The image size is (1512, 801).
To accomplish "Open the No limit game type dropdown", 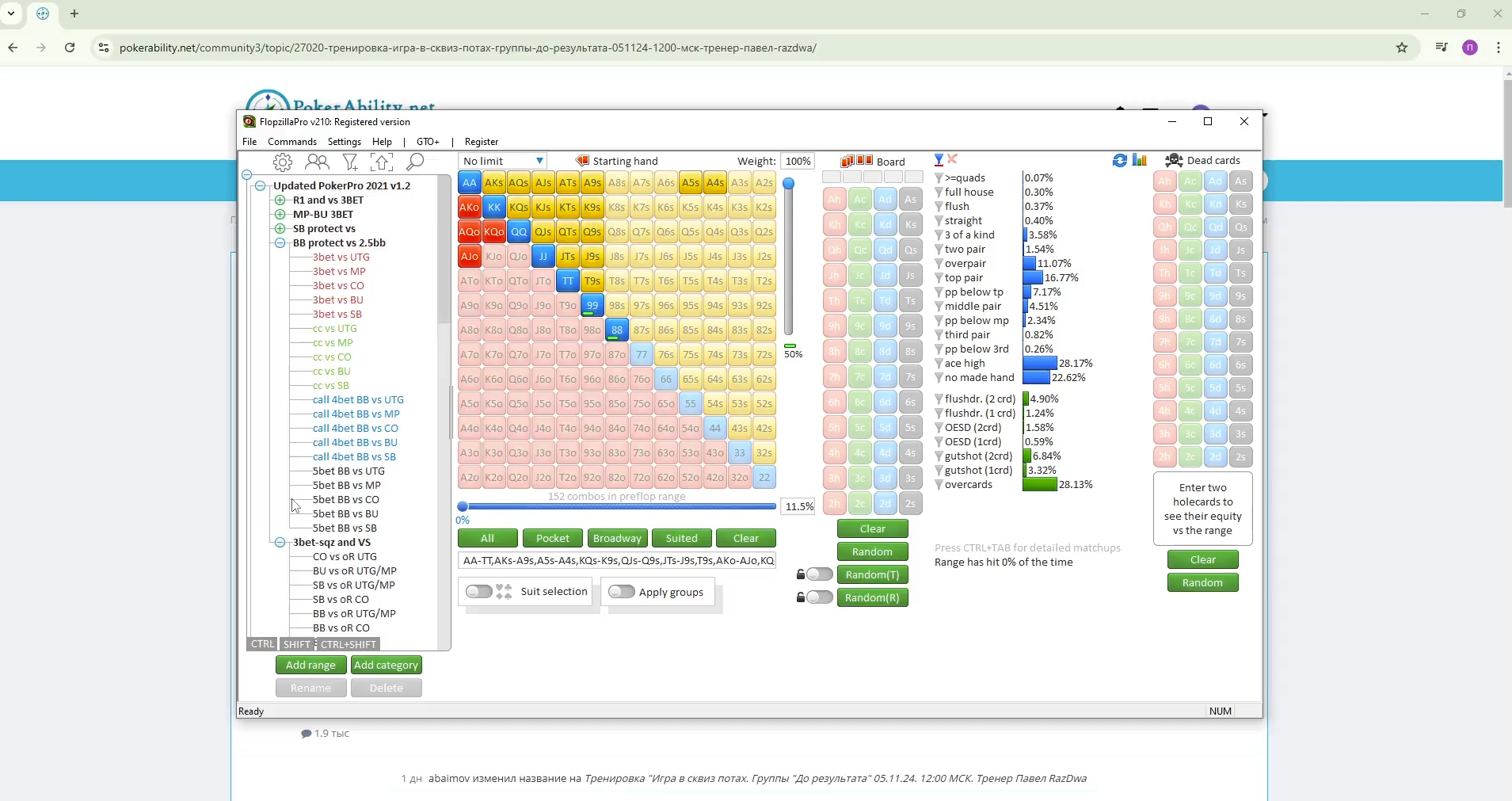I will pyautogui.click(x=503, y=161).
